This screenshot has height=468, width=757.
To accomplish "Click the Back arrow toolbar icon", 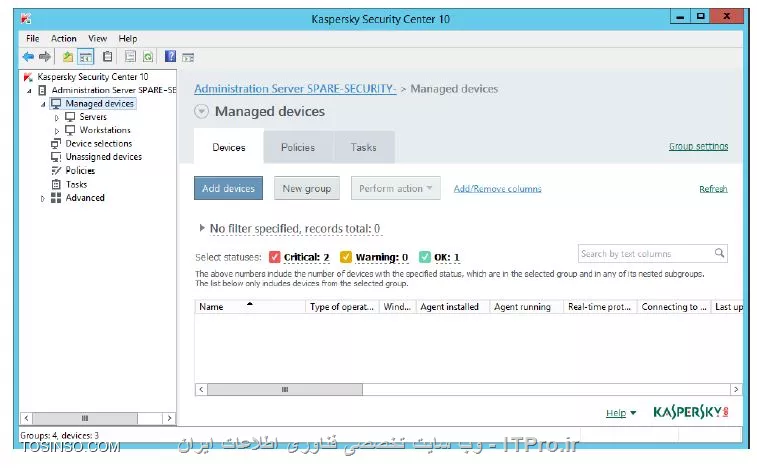I will 28,57.
